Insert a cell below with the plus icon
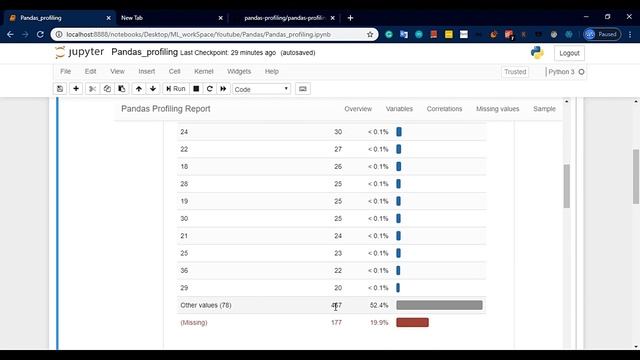The width and height of the screenshot is (640, 360). (x=76, y=89)
